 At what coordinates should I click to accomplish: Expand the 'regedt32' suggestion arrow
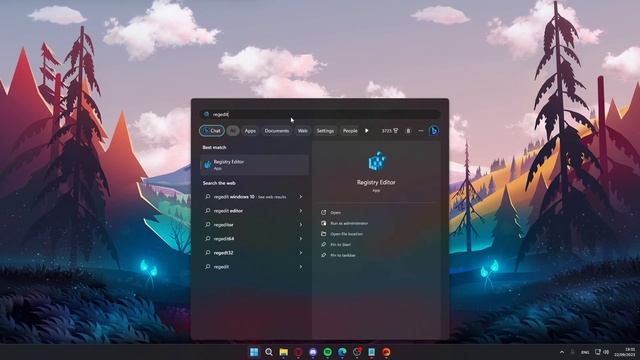(301, 253)
